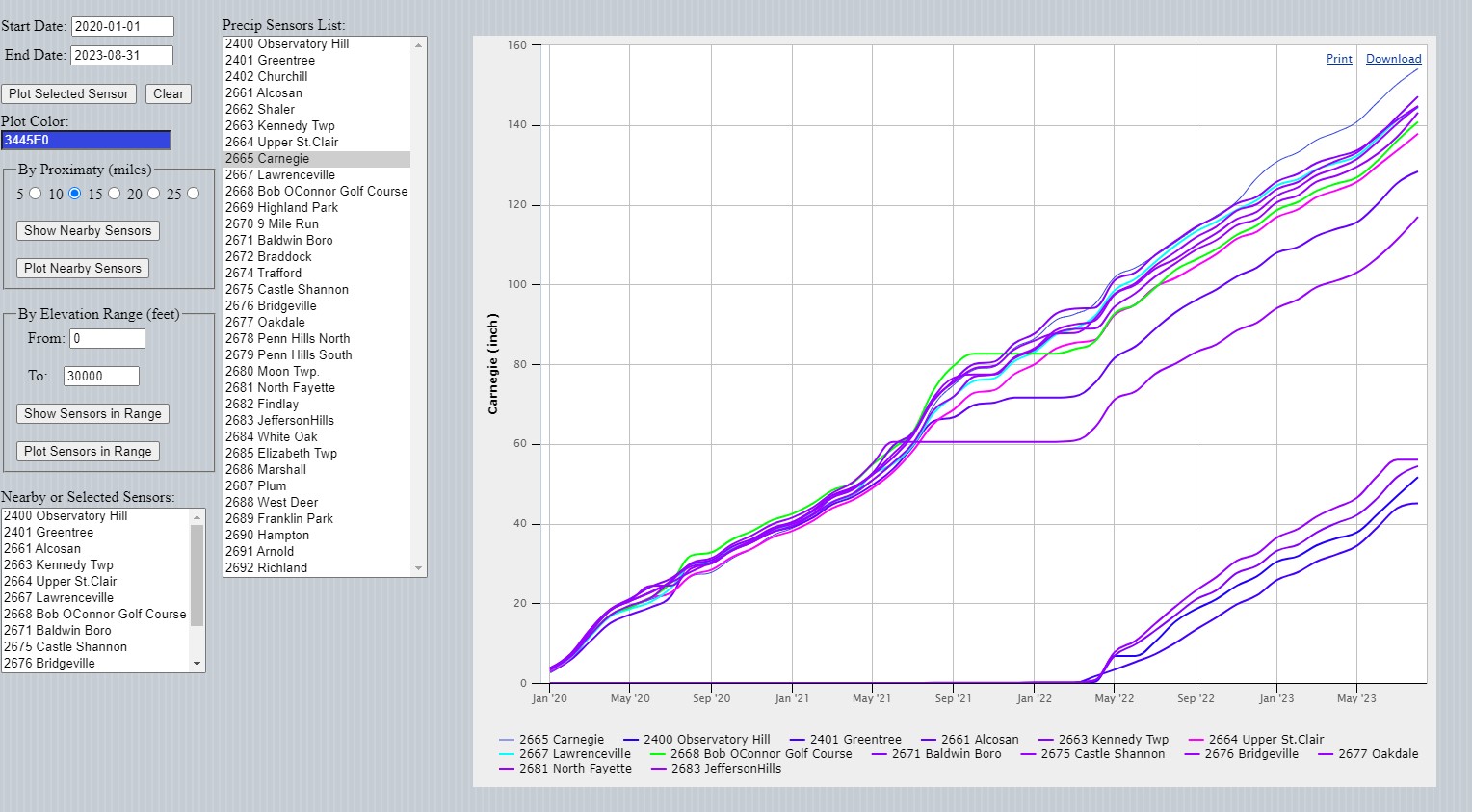The image size is (1472, 812).
Task: Select the 5 miles proximity radio button
Action: coord(36,194)
